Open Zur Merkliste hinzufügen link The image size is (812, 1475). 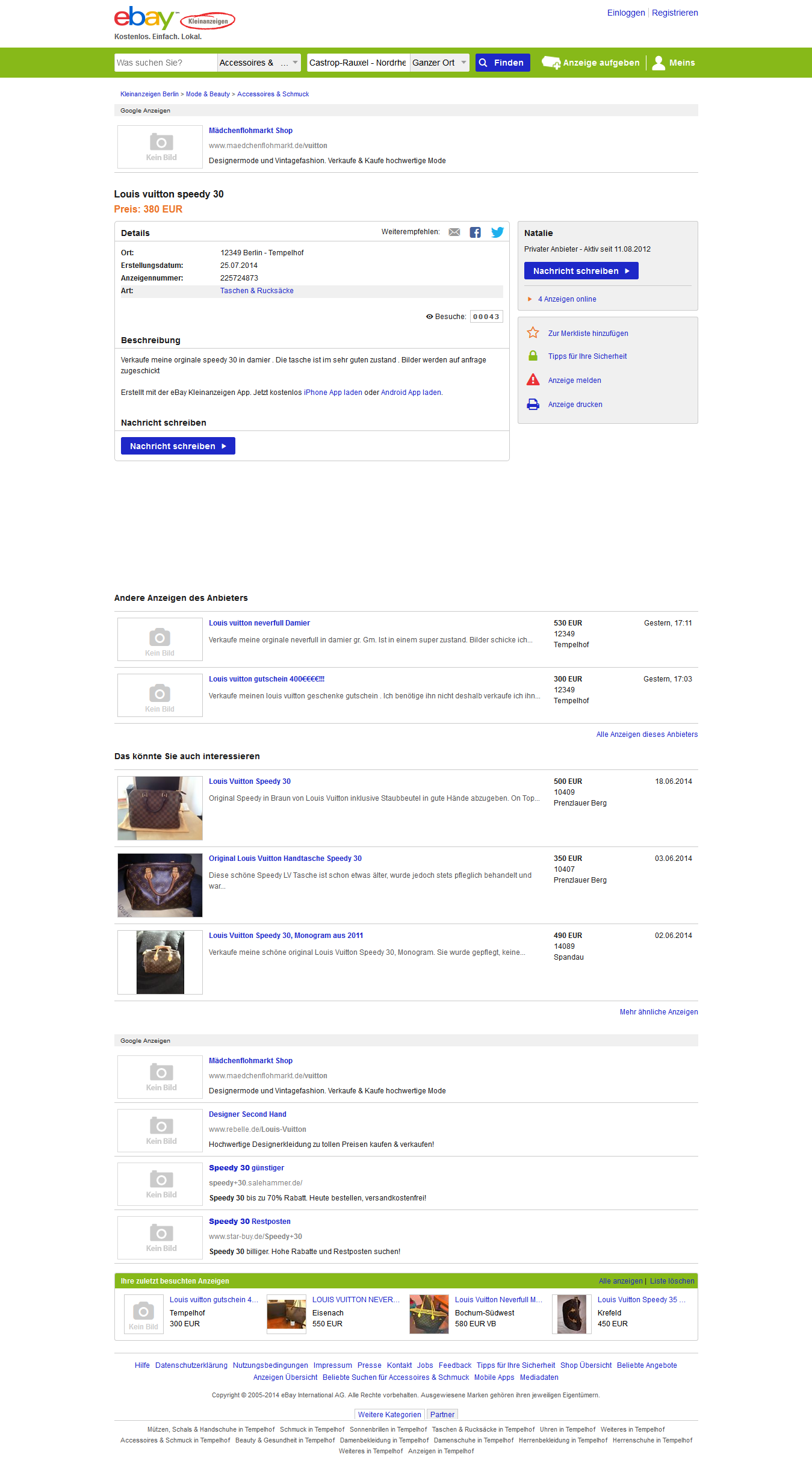tap(588, 334)
